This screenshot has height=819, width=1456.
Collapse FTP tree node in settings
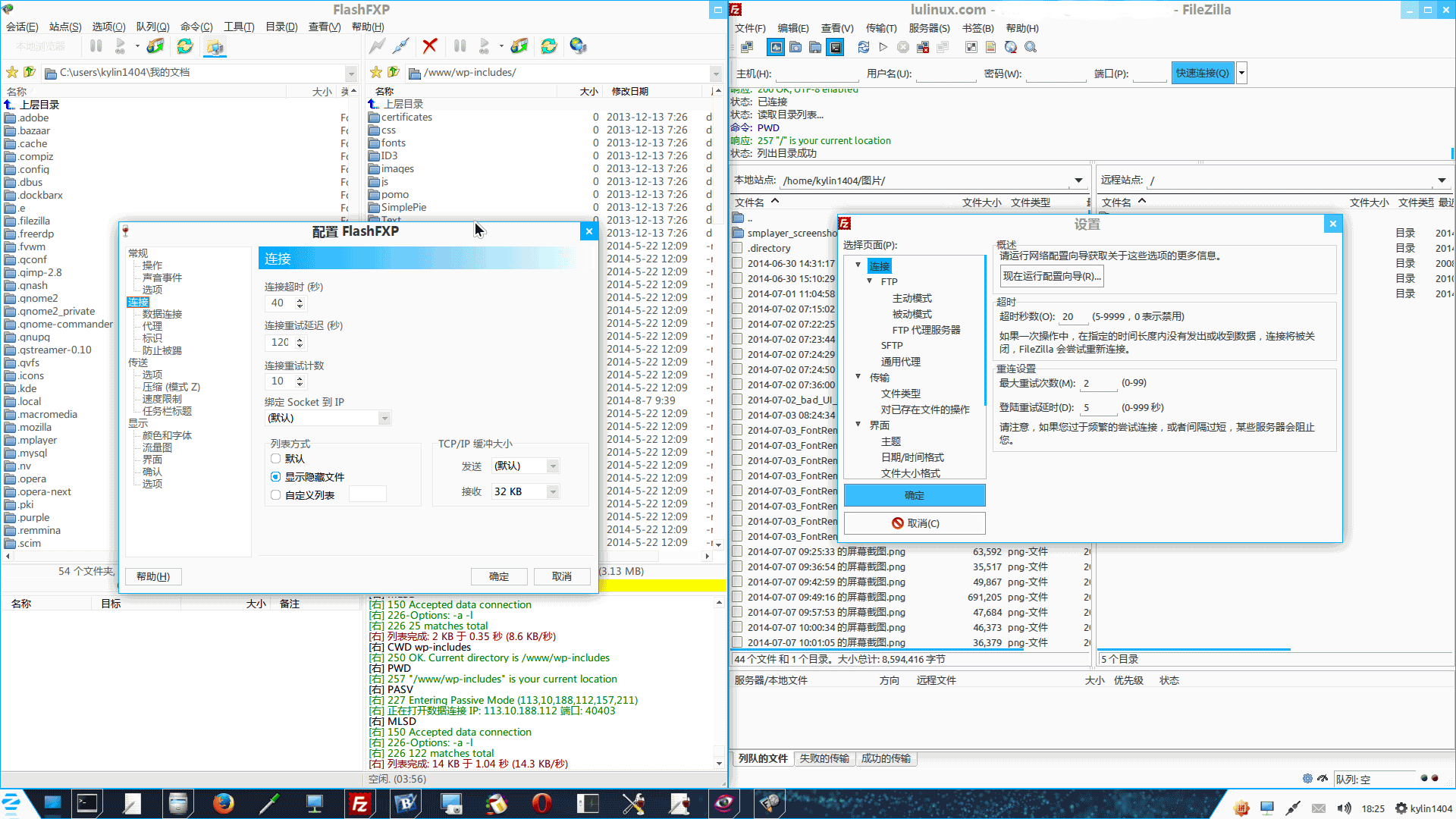870,281
